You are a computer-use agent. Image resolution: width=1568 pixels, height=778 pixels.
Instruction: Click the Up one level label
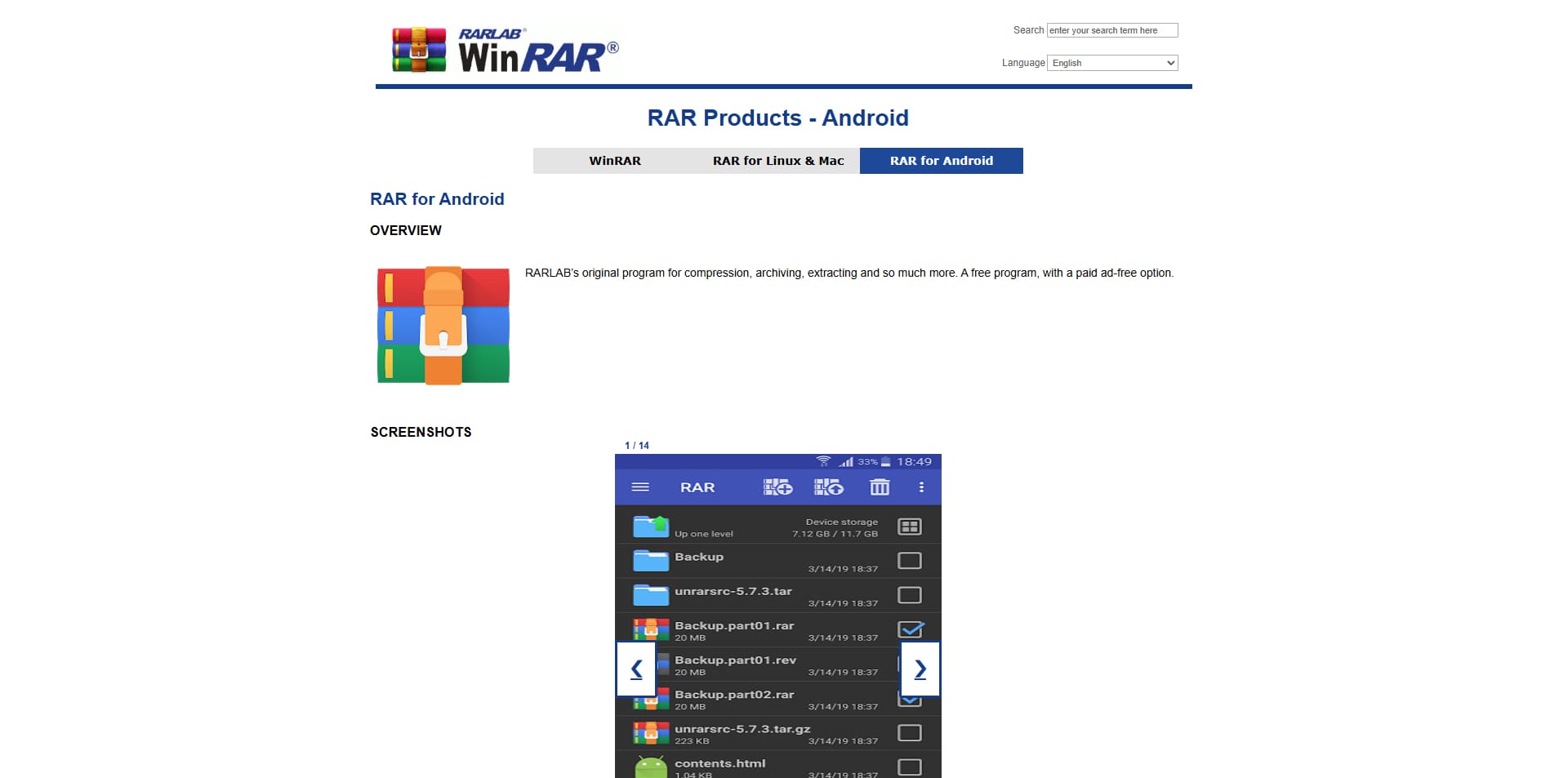pos(704,534)
